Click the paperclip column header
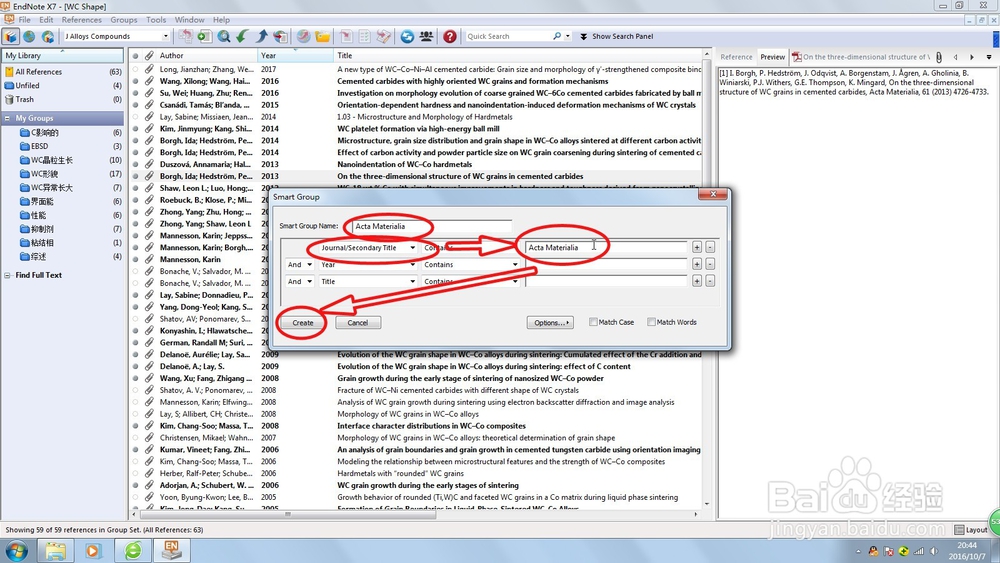The height and width of the screenshot is (563, 1000). 149,55
